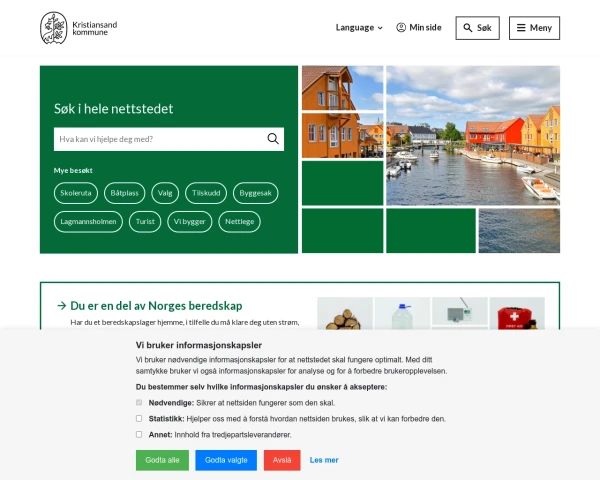Accept all cookies with Godta alle

coord(162,460)
